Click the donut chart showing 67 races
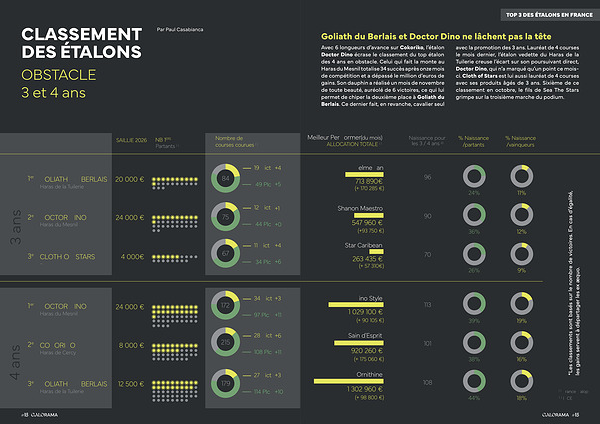The width and height of the screenshot is (600, 424). pyautogui.click(x=226, y=253)
